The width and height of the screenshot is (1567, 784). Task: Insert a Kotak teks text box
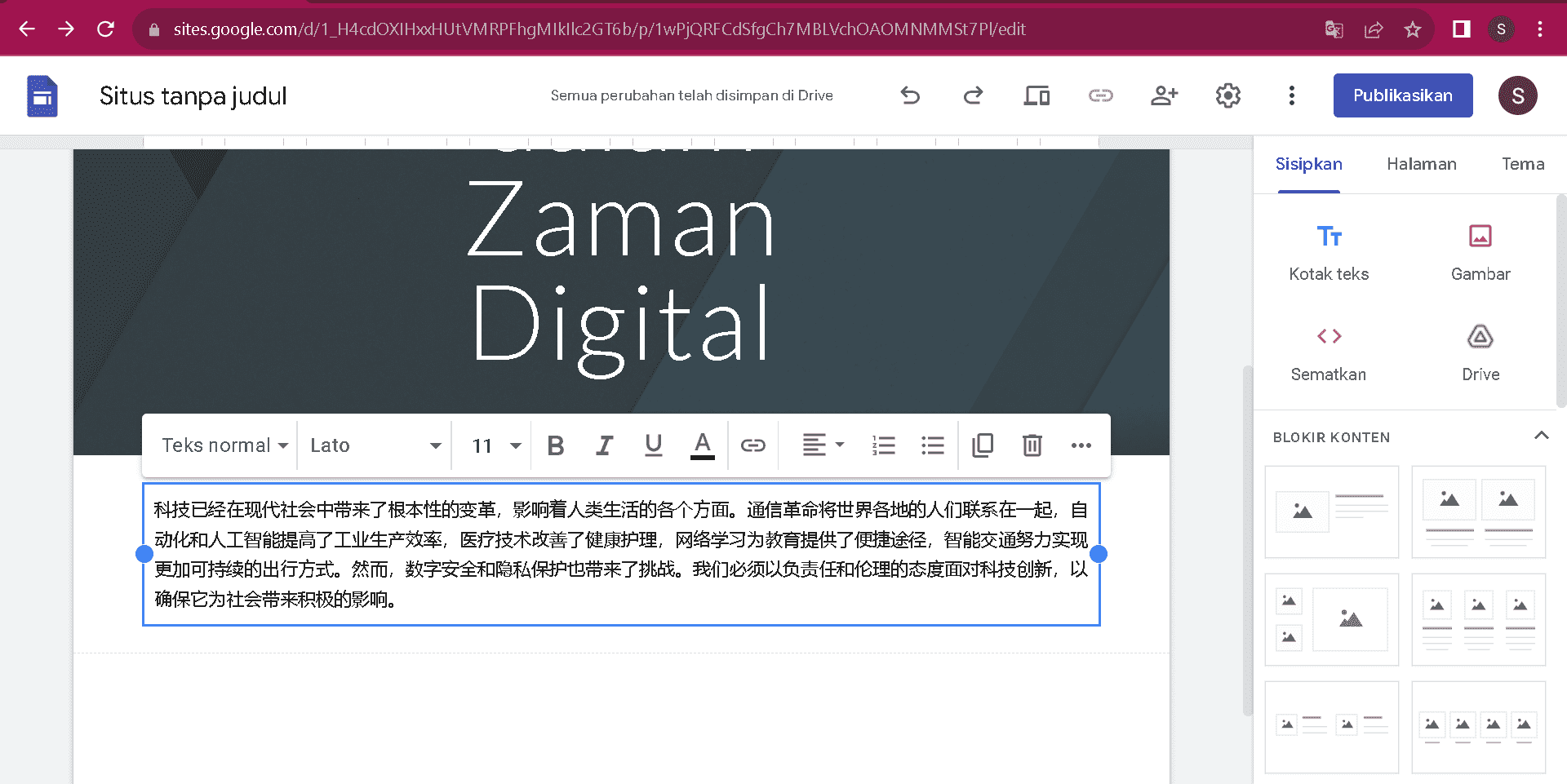click(1329, 253)
